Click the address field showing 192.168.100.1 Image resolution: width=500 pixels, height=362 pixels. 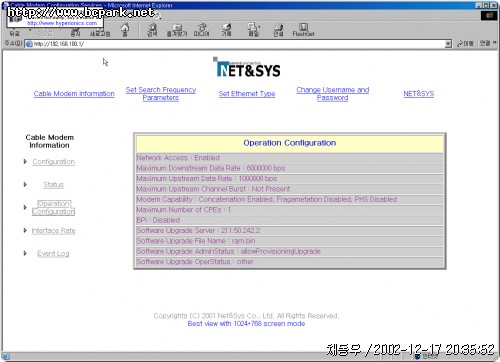(238, 44)
